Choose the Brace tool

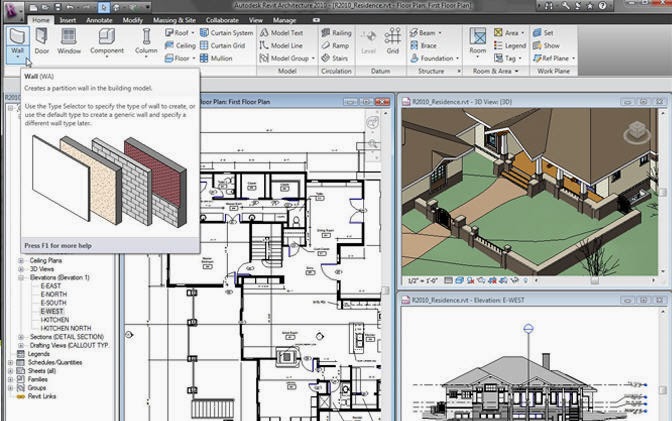pos(423,45)
